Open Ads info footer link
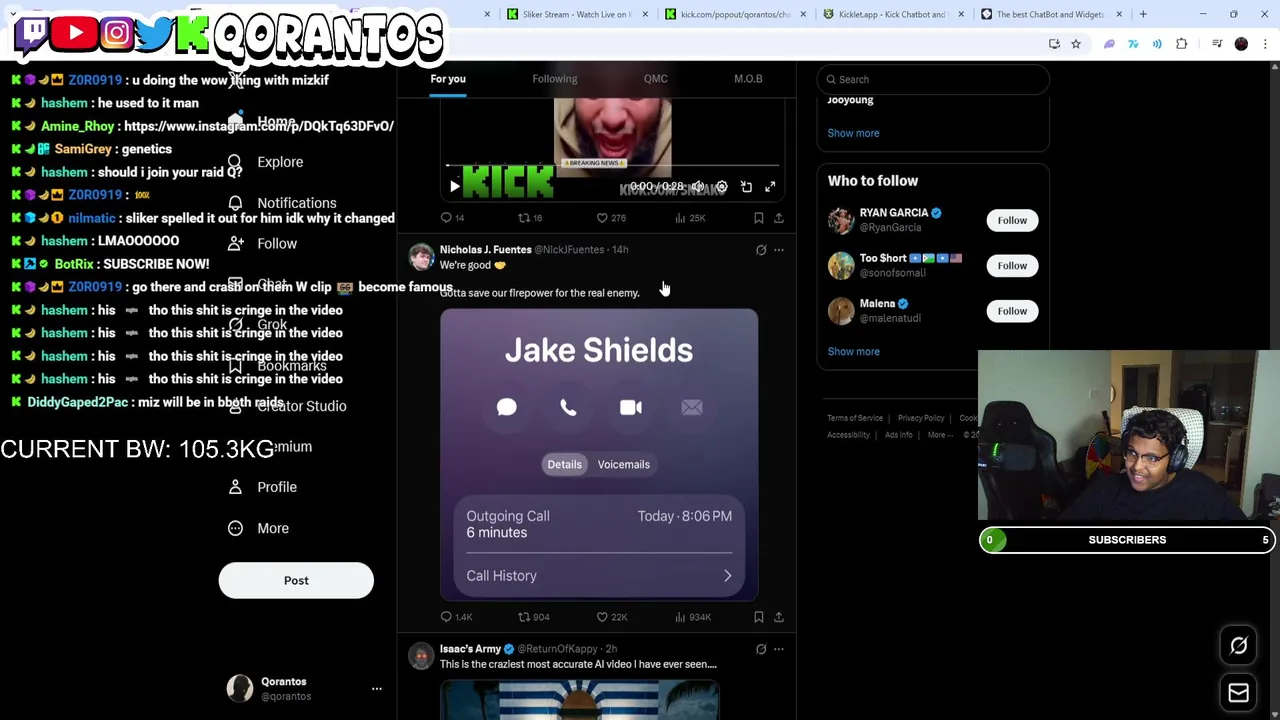This screenshot has width=1280, height=720. [x=898, y=435]
